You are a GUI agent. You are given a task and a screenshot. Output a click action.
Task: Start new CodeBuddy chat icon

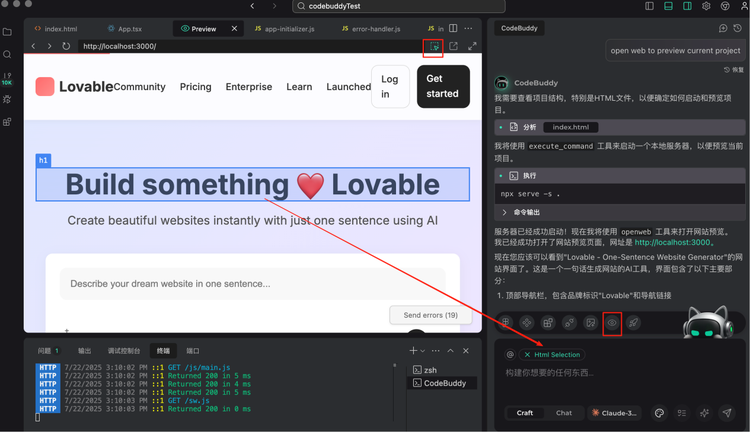point(723,28)
